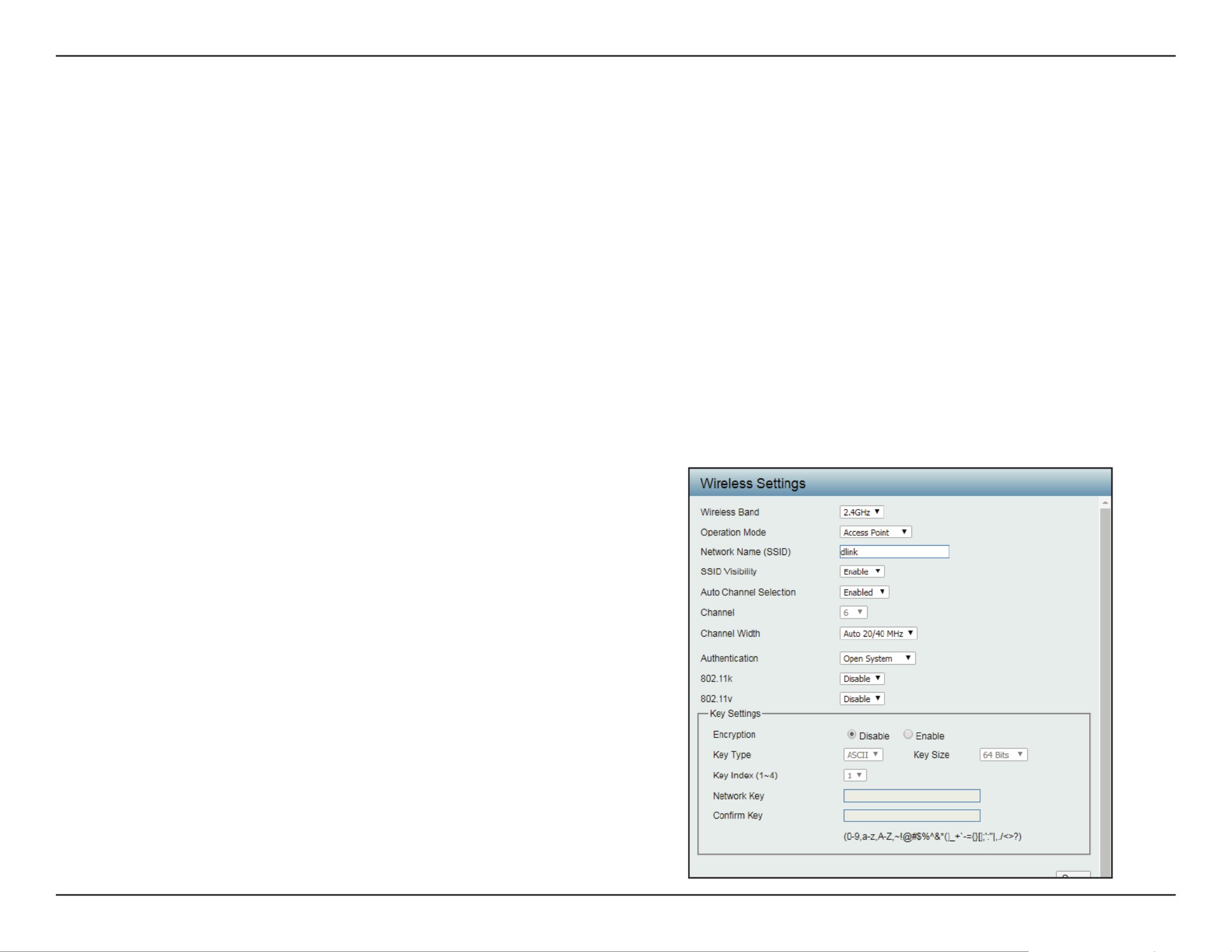1232x952 pixels.
Task: Select the Encryption Enable radio button
Action: click(908, 735)
